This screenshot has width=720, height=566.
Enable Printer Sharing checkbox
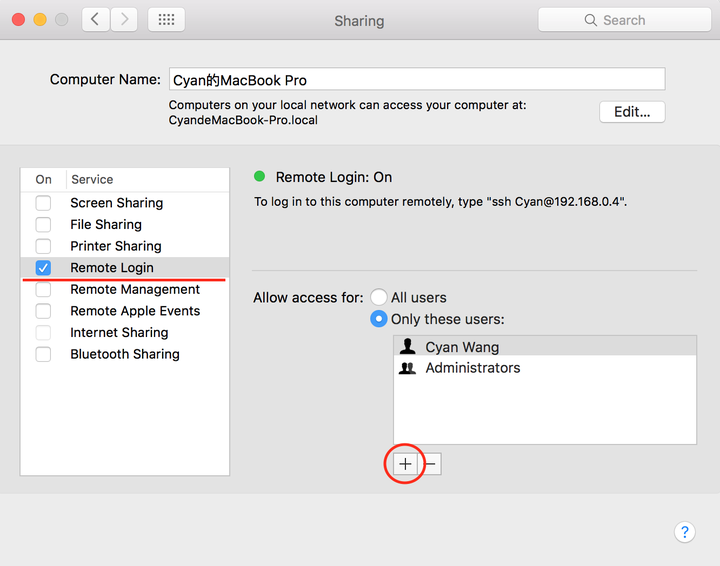click(43, 246)
